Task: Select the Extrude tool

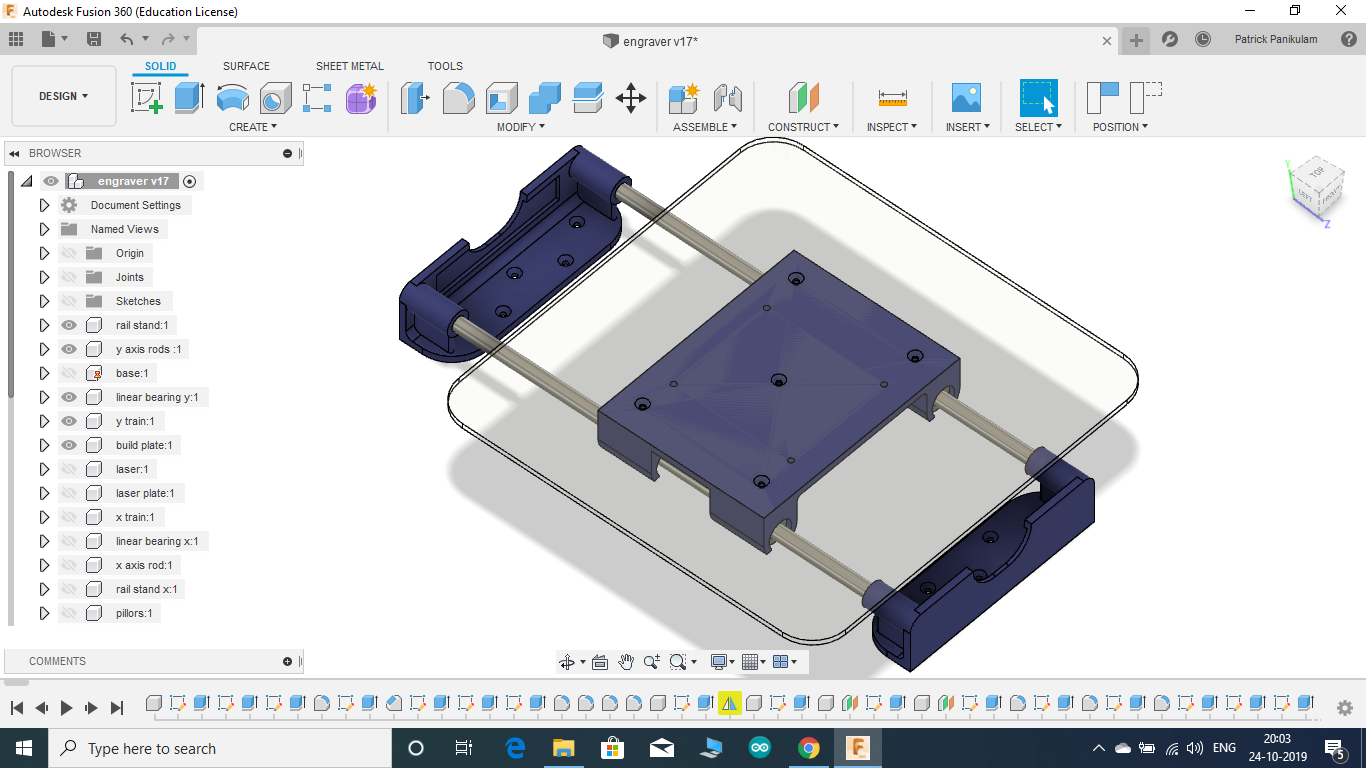Action: click(x=189, y=98)
